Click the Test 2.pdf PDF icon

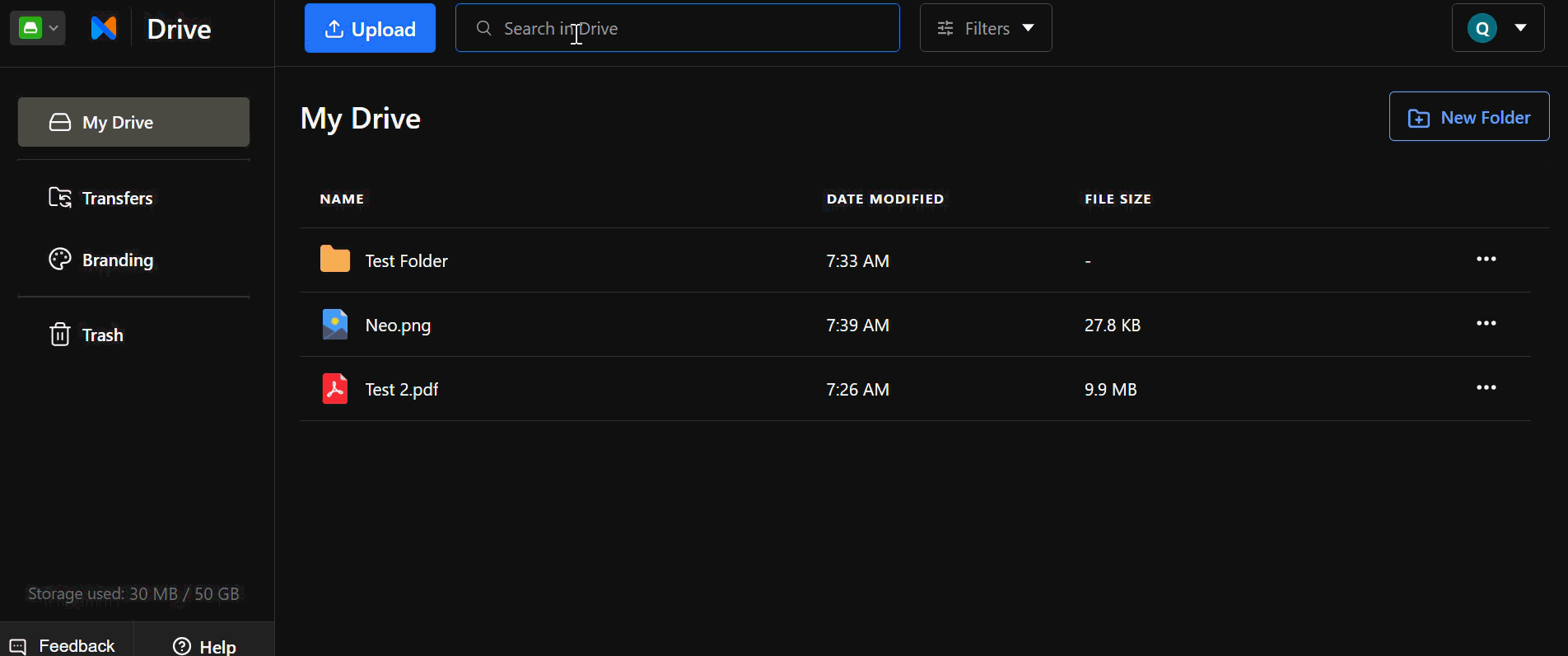(335, 388)
